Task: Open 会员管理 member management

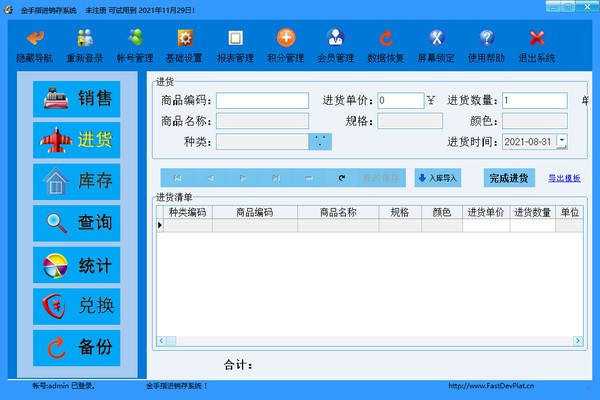Action: [336, 45]
